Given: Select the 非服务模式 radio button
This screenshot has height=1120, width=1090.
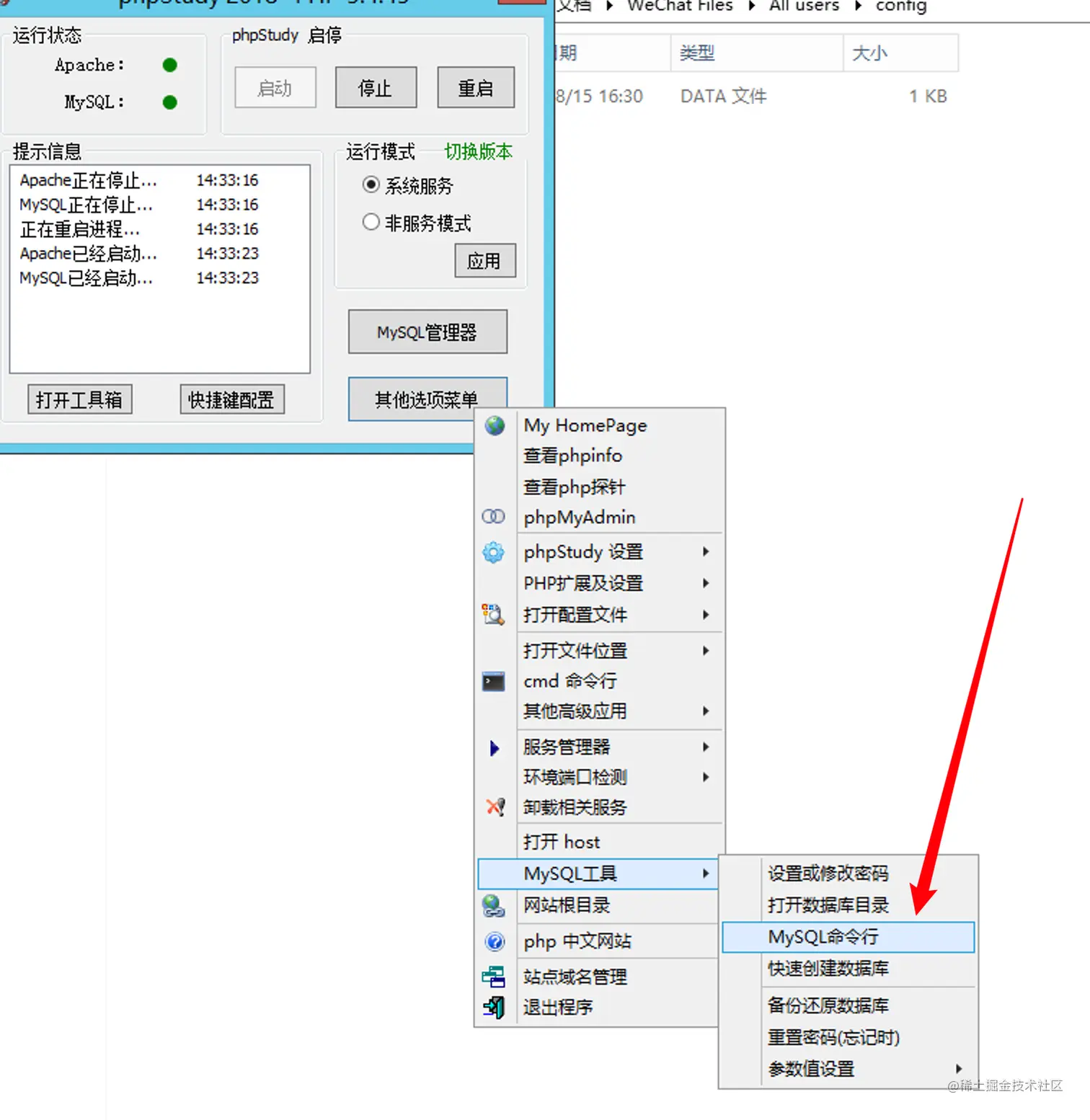Looking at the screenshot, I should 371,222.
